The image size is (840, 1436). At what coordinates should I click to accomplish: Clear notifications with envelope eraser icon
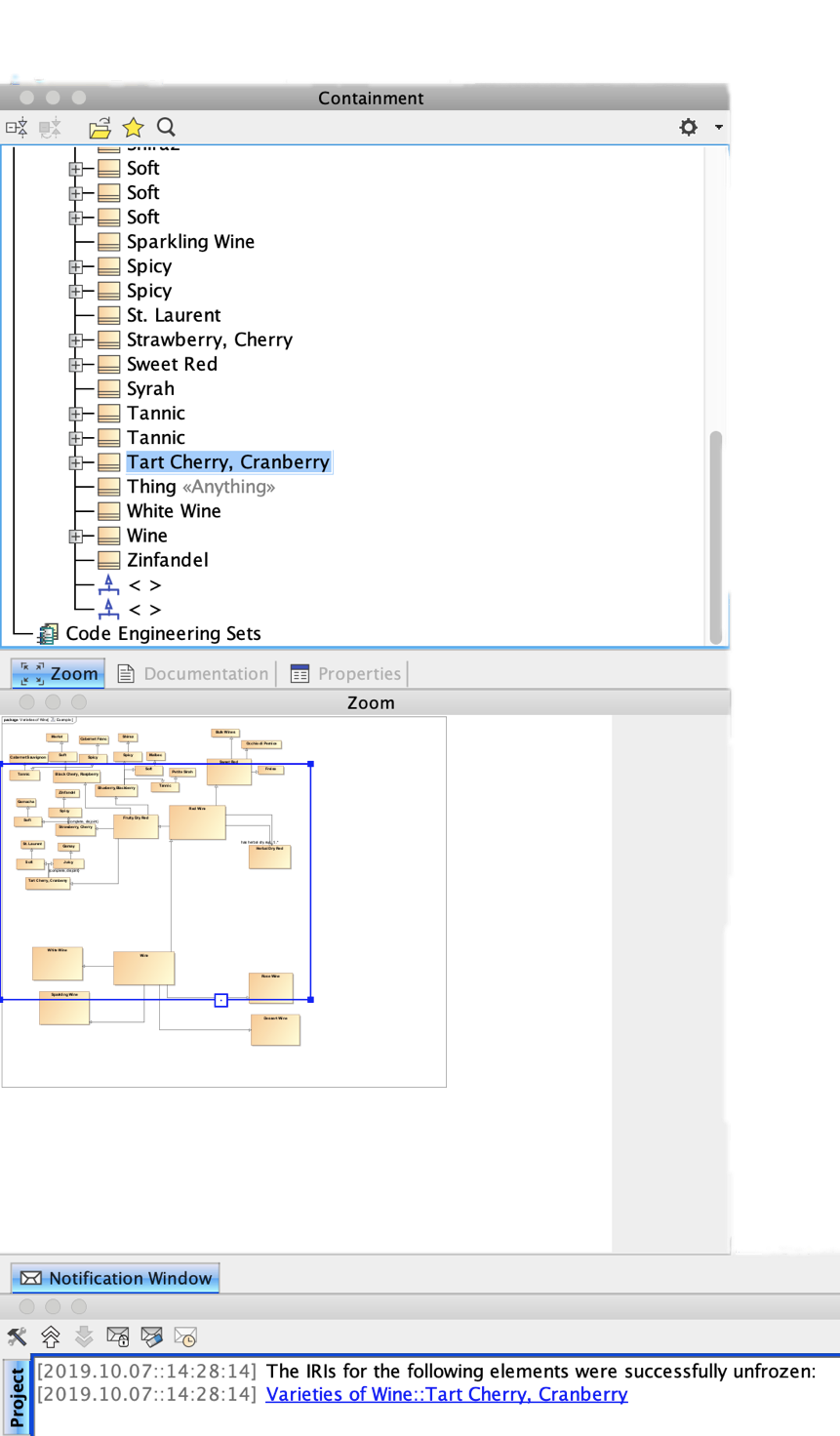click(152, 1336)
